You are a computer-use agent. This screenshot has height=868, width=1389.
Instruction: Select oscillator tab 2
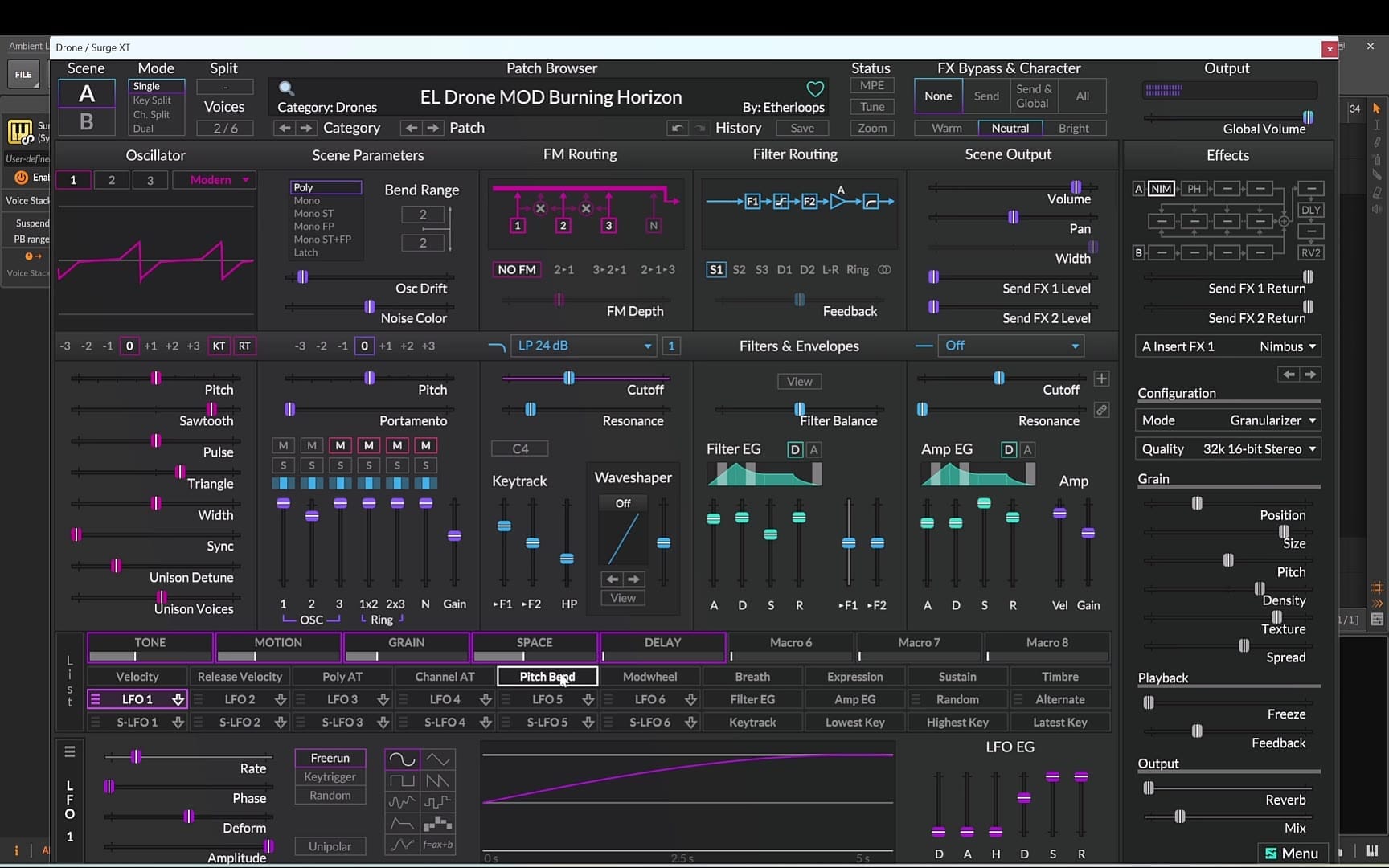(112, 180)
